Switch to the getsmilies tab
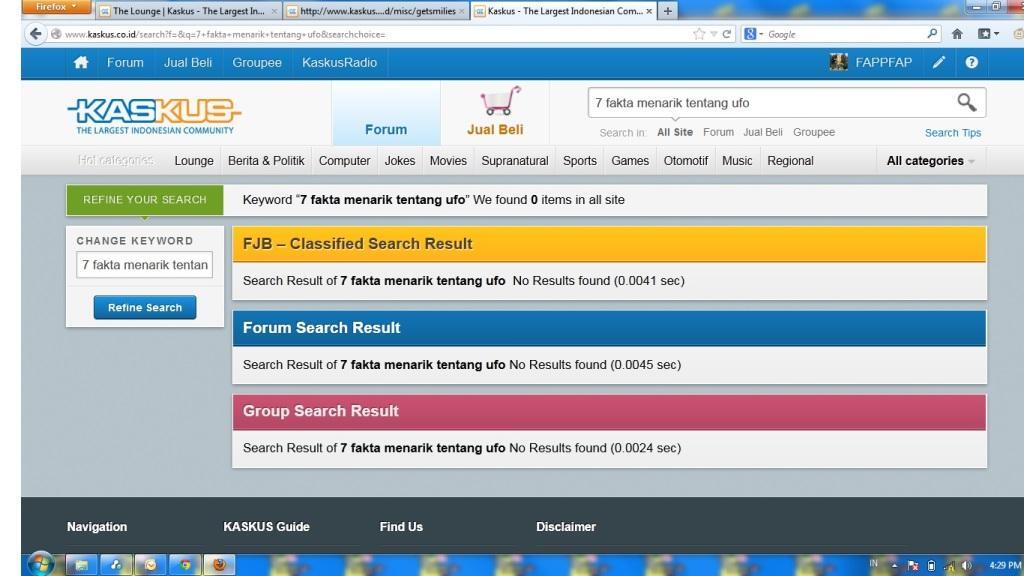This screenshot has width=1024, height=576. (377, 11)
